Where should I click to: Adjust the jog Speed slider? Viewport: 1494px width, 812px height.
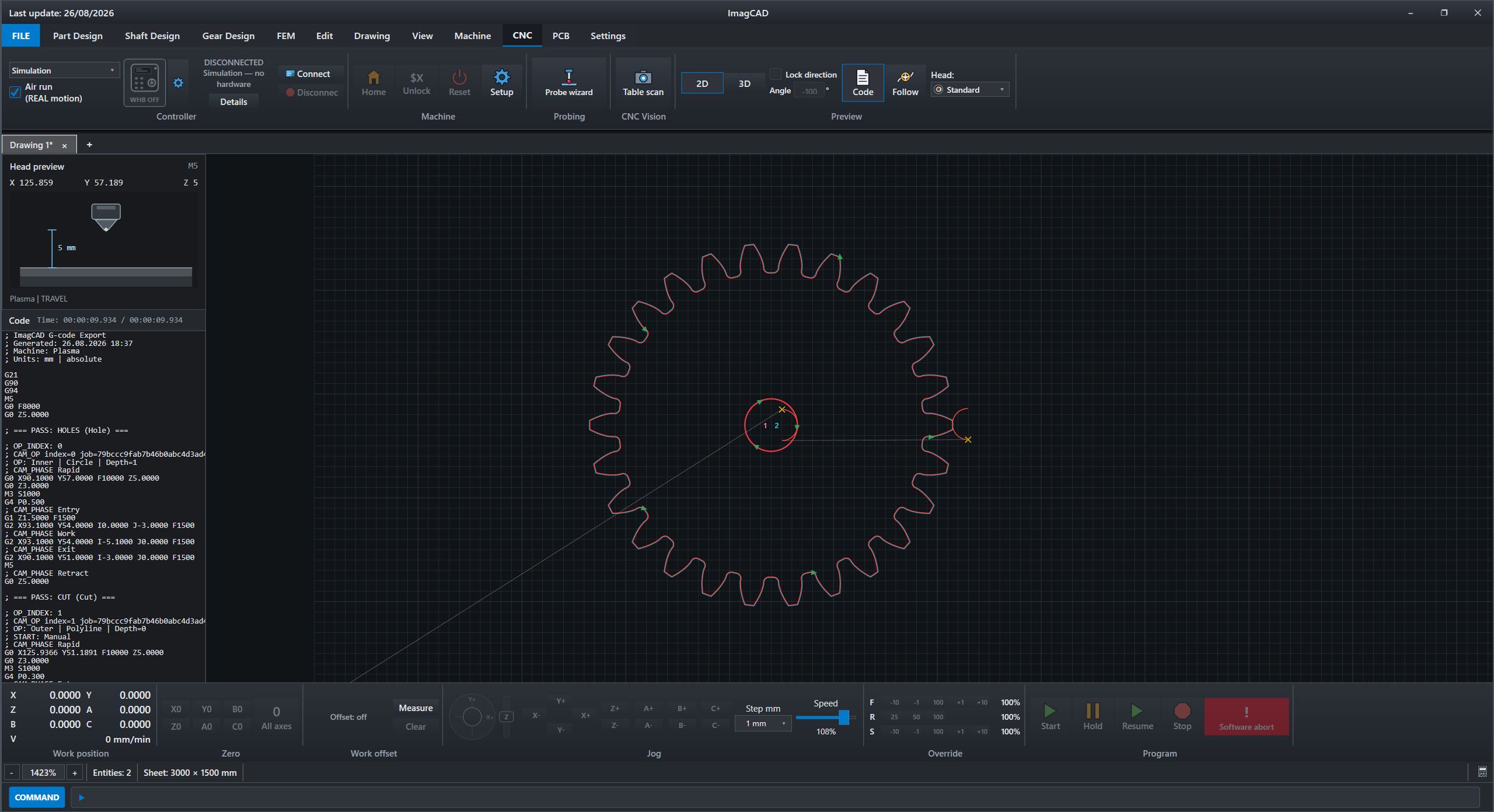tap(843, 717)
